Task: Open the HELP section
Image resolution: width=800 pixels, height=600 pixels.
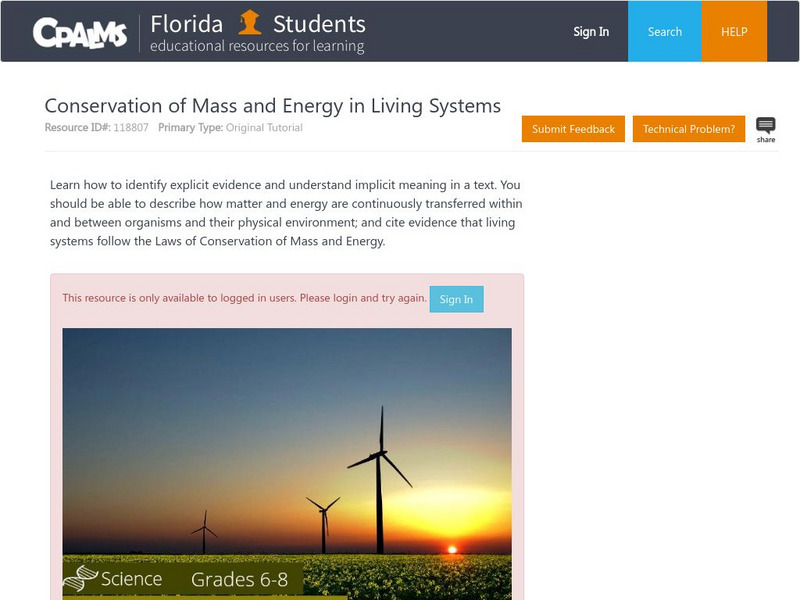Action: click(x=734, y=31)
